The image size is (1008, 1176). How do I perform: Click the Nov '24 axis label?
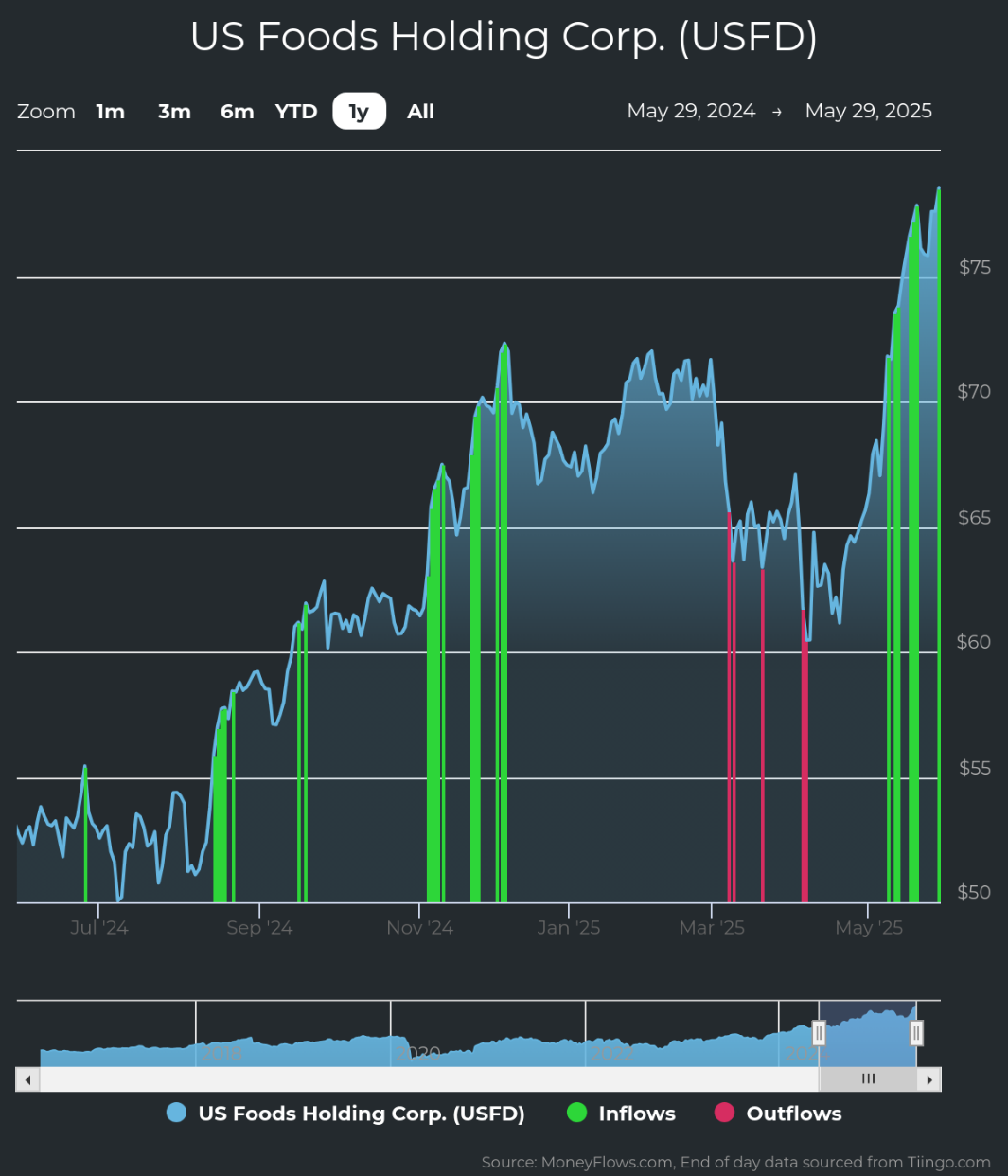tap(419, 928)
